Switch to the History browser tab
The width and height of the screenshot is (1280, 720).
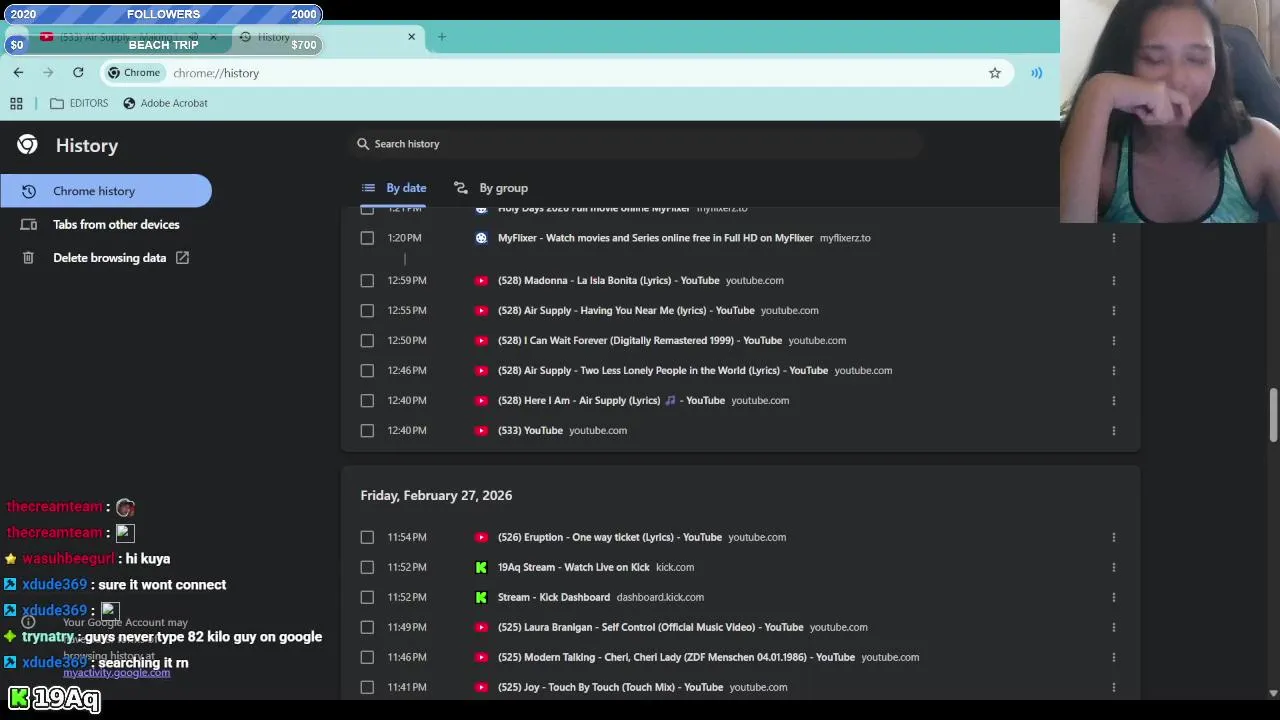click(x=327, y=37)
